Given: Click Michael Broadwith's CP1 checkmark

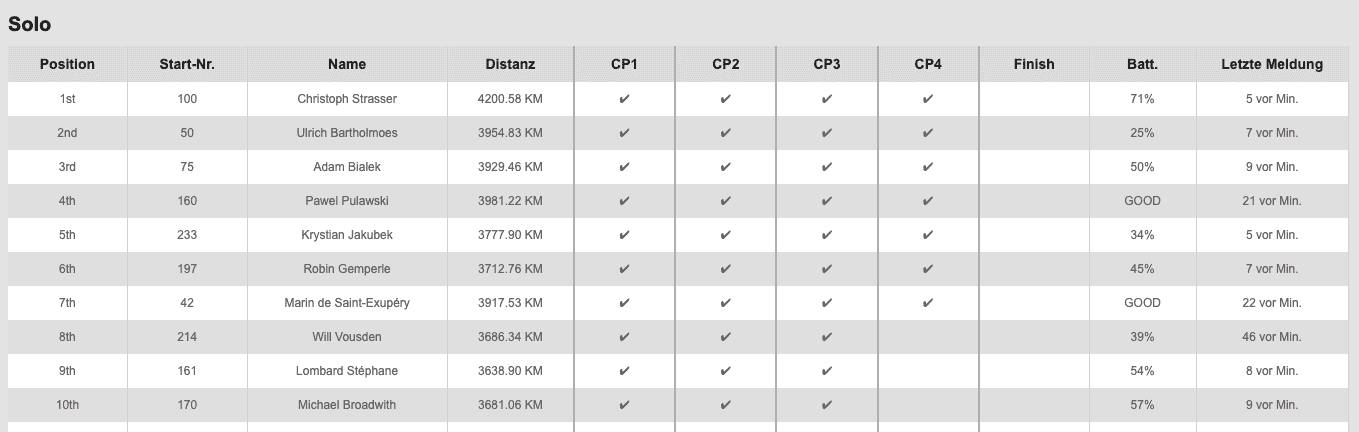Looking at the screenshot, I should [x=625, y=405].
